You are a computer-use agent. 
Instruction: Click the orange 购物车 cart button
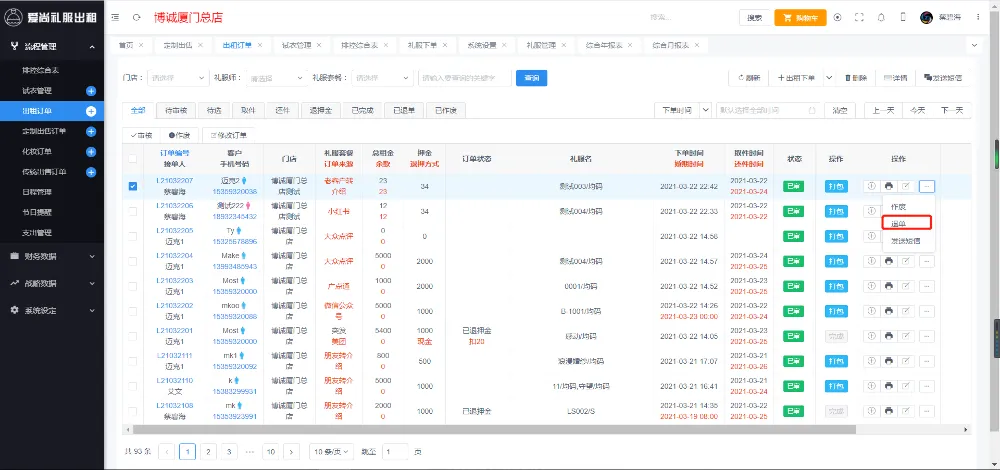tap(801, 18)
